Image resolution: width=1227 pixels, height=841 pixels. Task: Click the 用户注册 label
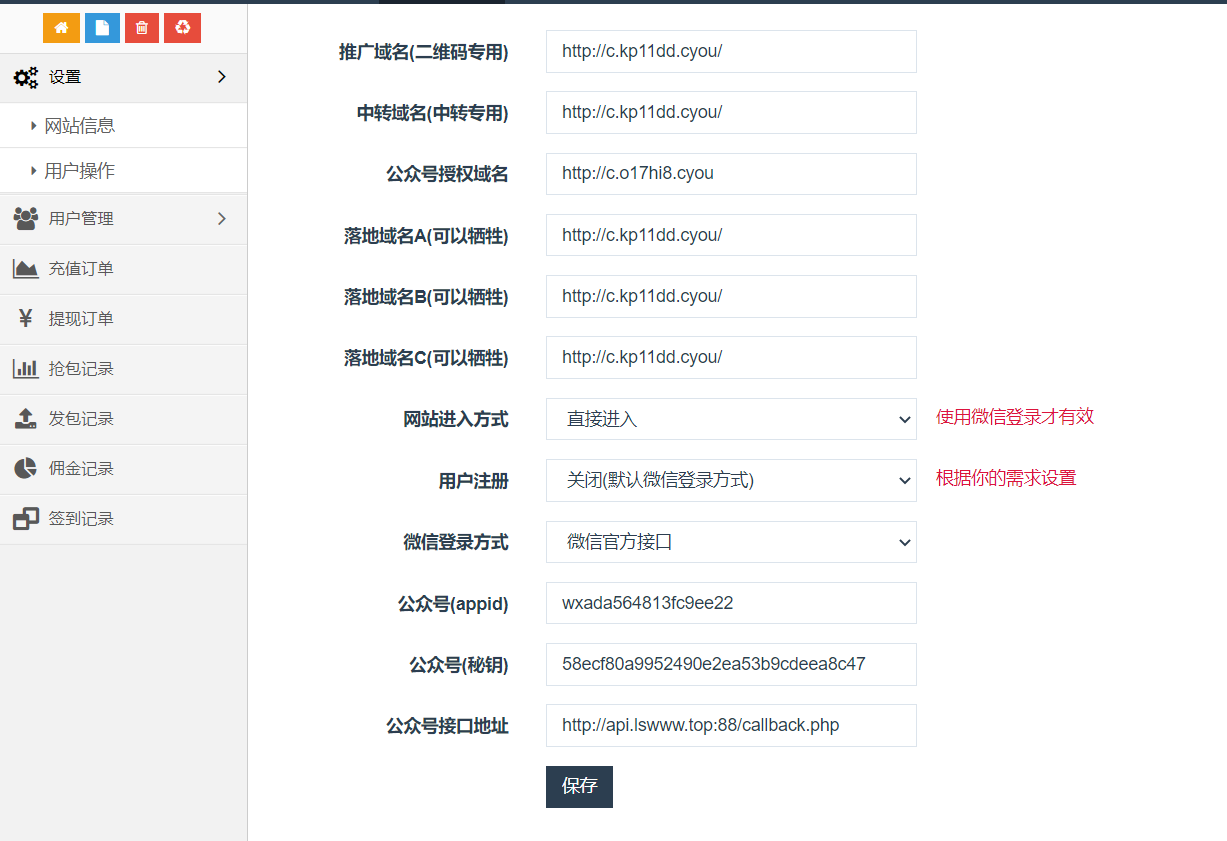point(474,481)
